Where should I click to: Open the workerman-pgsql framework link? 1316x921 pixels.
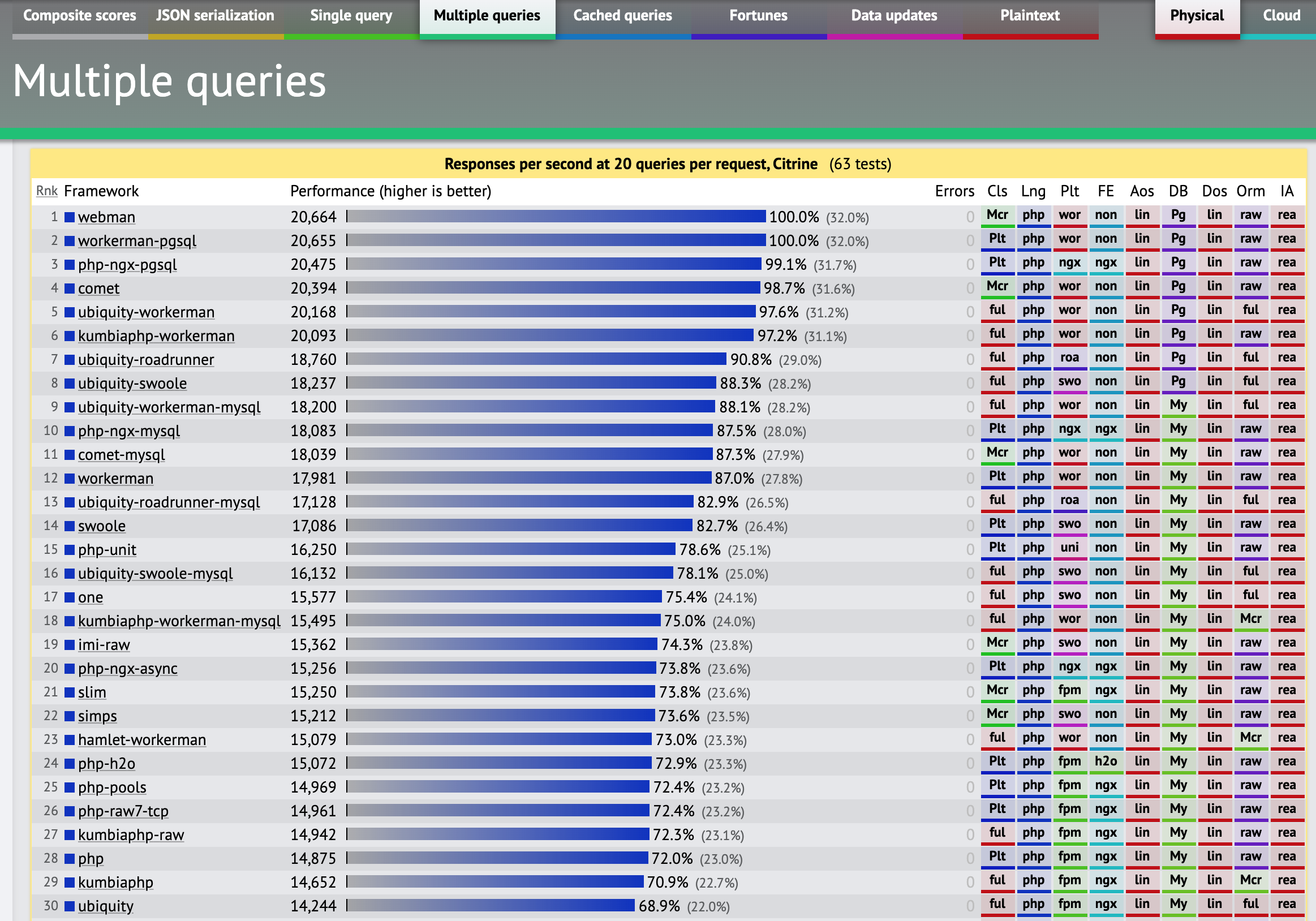(137, 240)
